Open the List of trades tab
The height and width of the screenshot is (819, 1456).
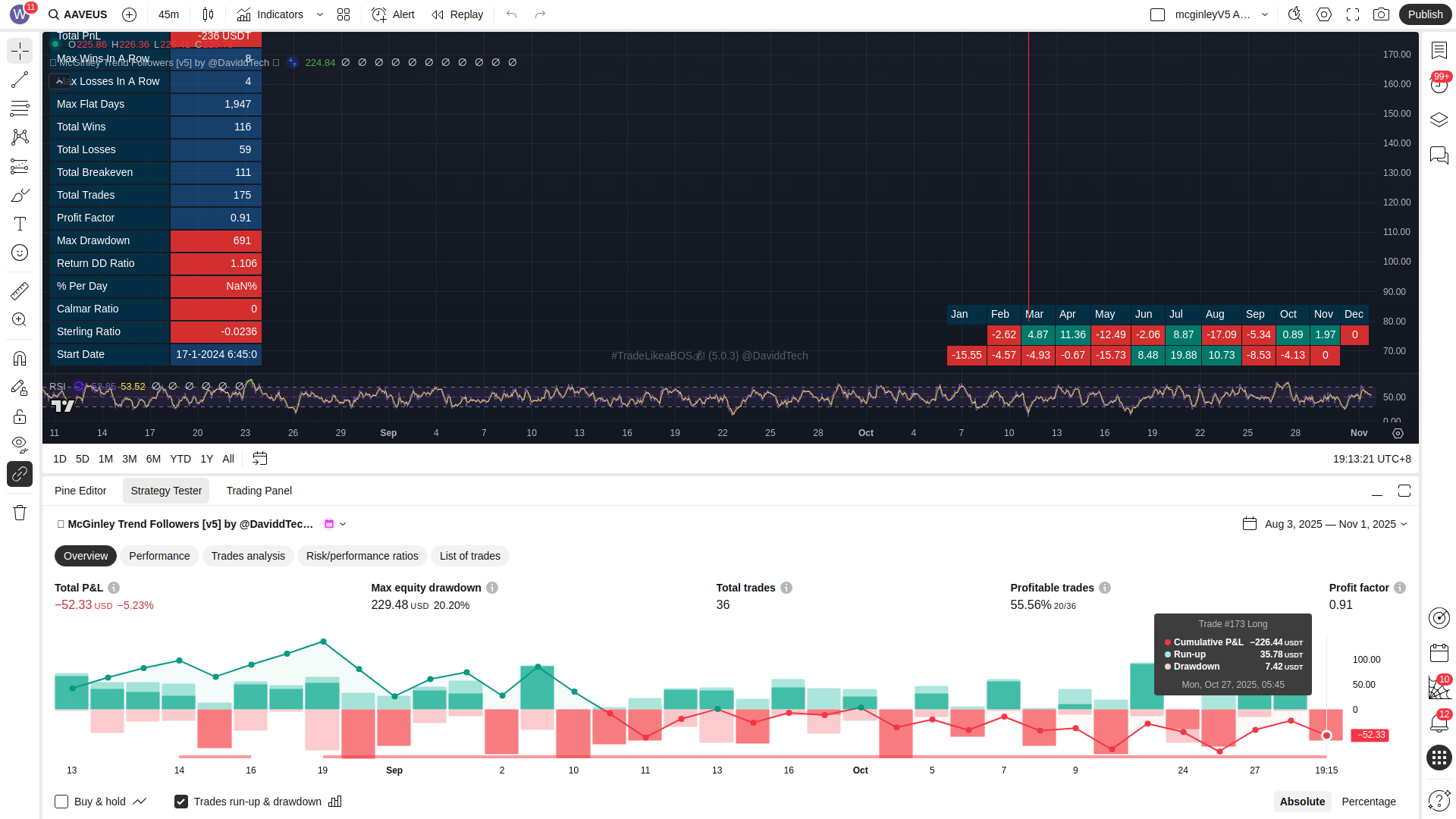pos(469,556)
